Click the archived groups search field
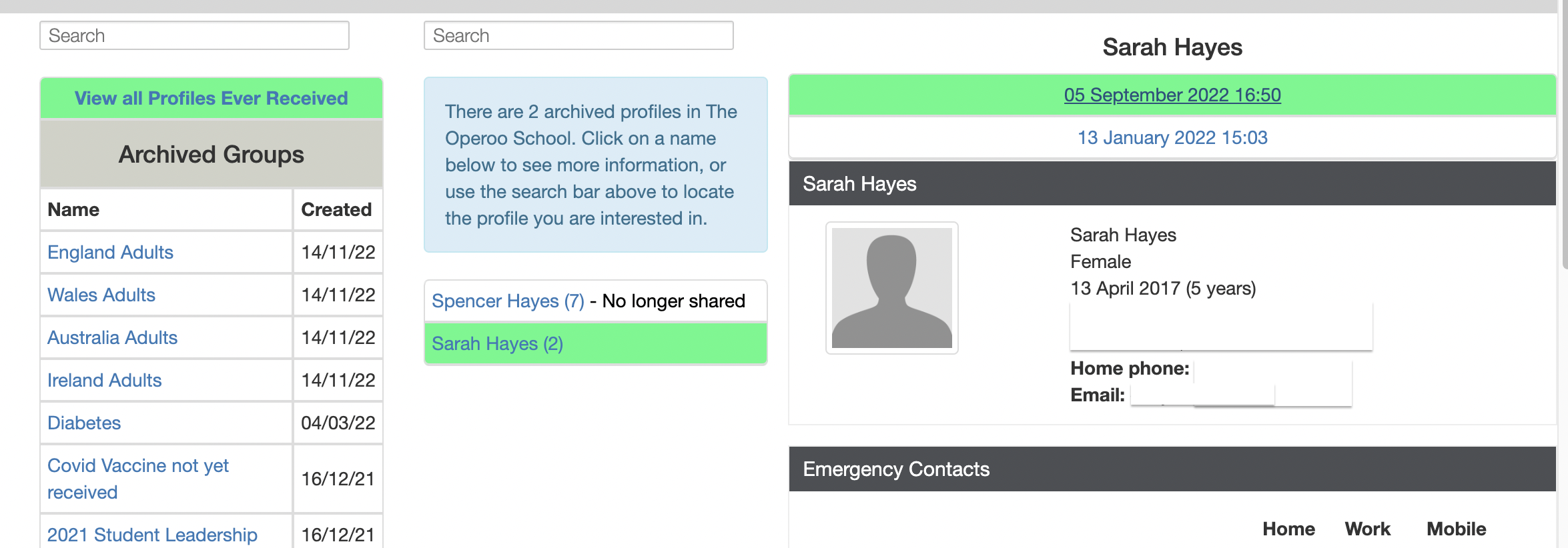 [194, 35]
